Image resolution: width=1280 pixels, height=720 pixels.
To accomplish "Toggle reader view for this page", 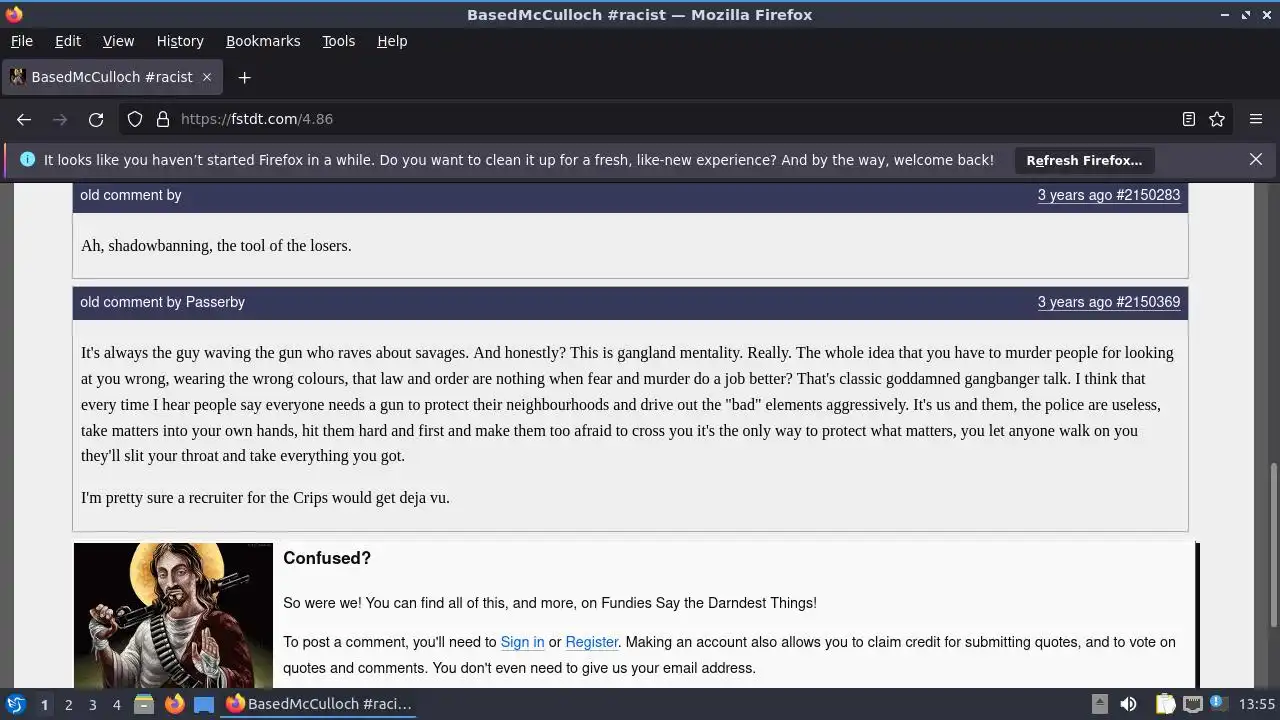I will [1189, 119].
